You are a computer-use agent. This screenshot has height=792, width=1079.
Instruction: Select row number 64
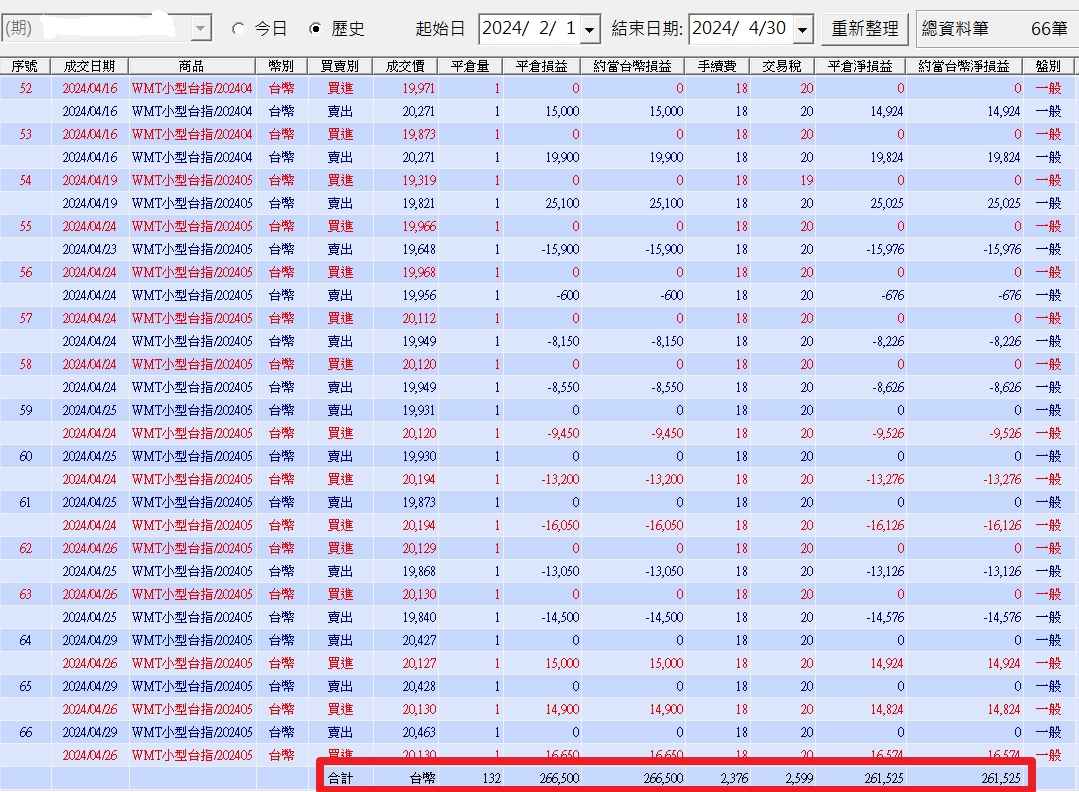tap(25, 641)
